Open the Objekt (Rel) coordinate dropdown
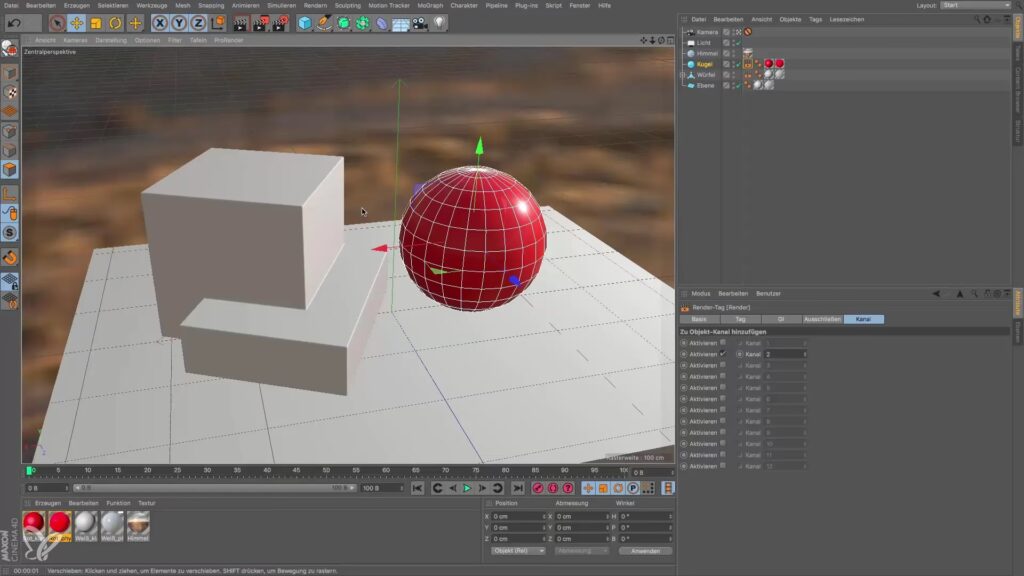The width and height of the screenshot is (1024, 576). click(x=518, y=551)
